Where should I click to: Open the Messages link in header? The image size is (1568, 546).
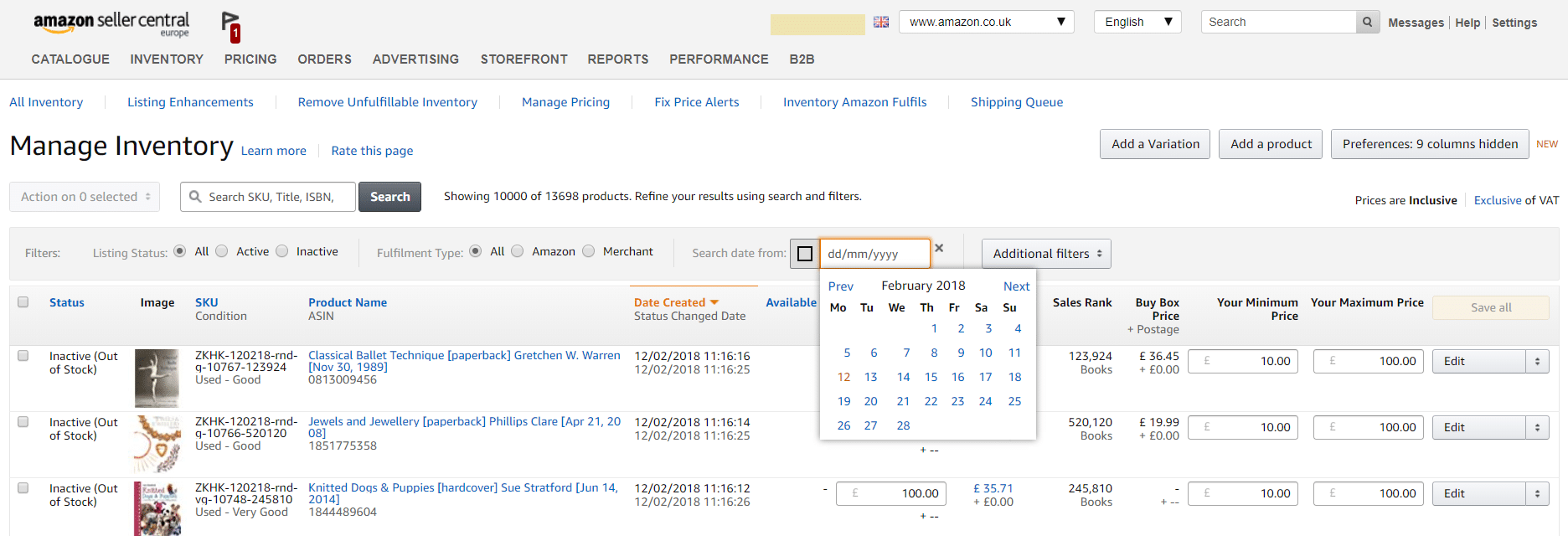[x=1416, y=23]
